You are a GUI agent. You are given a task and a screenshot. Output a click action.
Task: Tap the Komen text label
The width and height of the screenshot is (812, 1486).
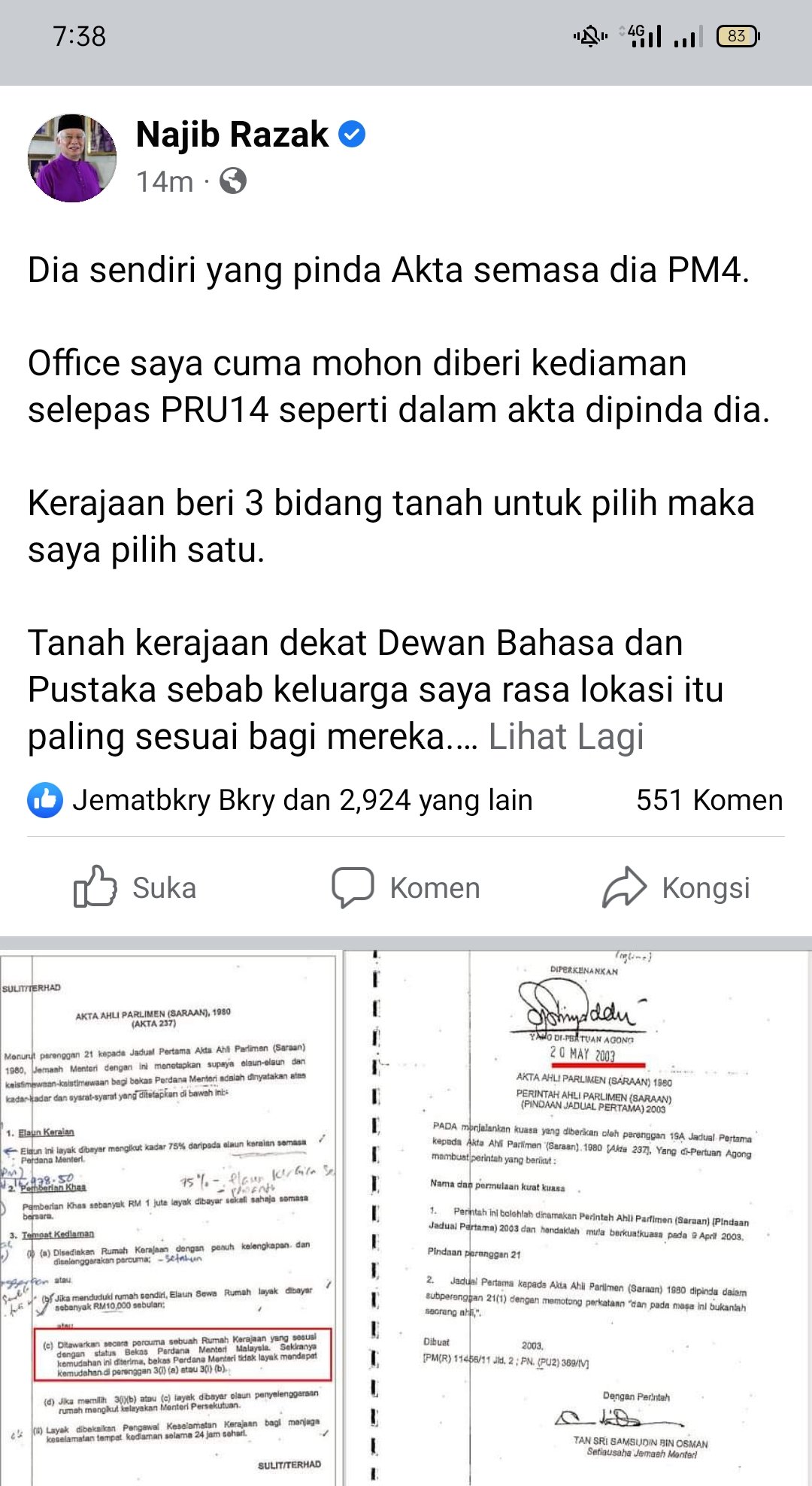tap(435, 888)
